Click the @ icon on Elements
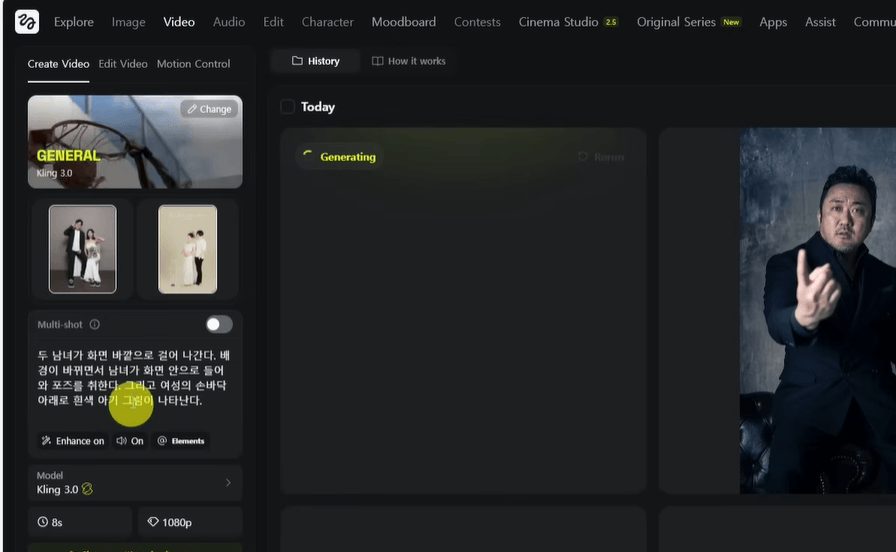896x552 pixels. 162,441
